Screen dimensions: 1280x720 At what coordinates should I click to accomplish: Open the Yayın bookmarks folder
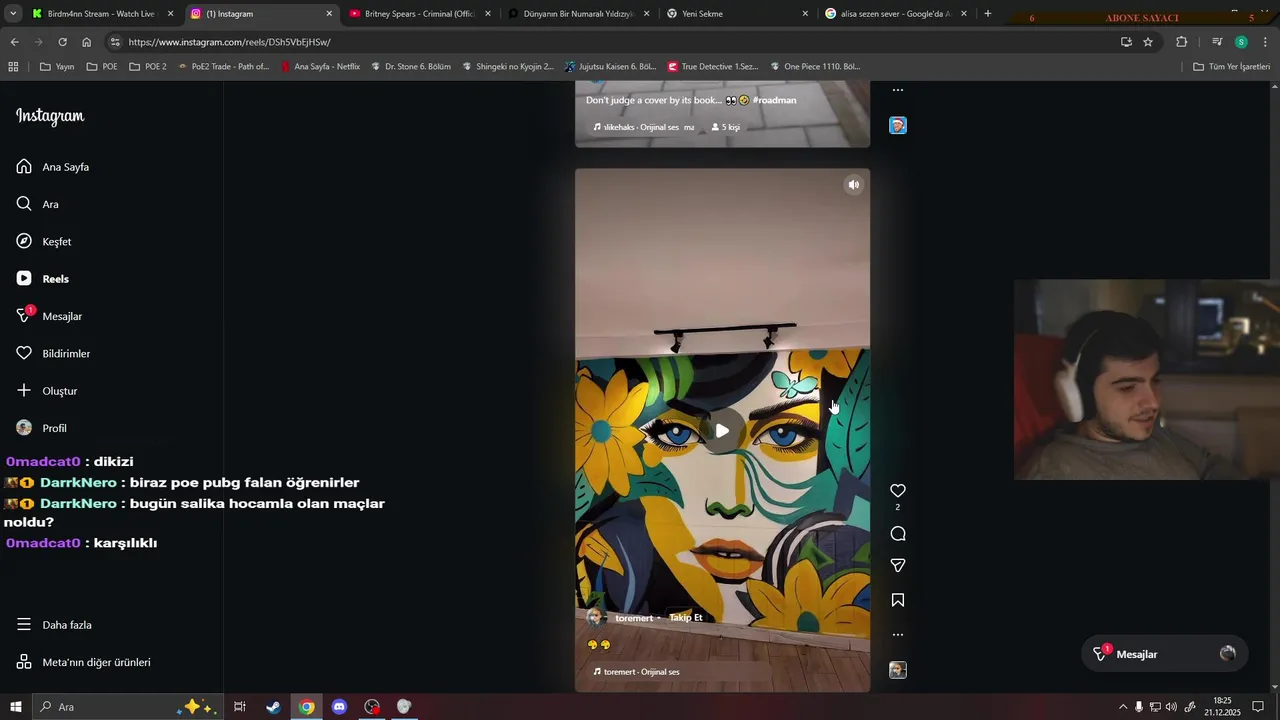pyautogui.click(x=57, y=67)
